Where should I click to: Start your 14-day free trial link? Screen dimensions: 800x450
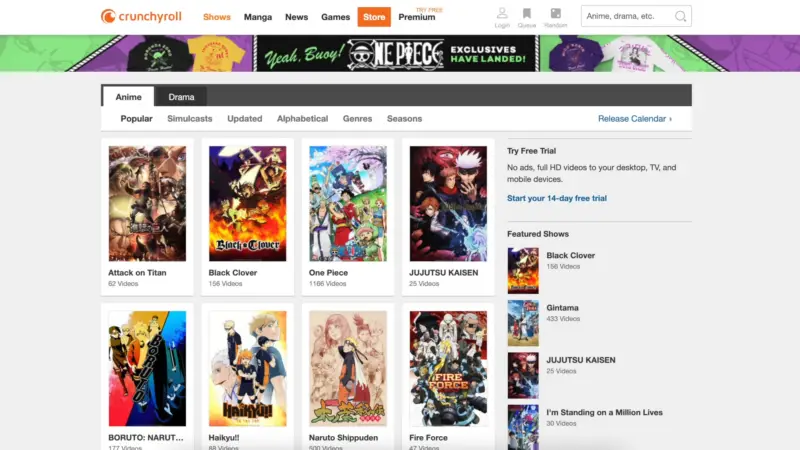coord(556,198)
